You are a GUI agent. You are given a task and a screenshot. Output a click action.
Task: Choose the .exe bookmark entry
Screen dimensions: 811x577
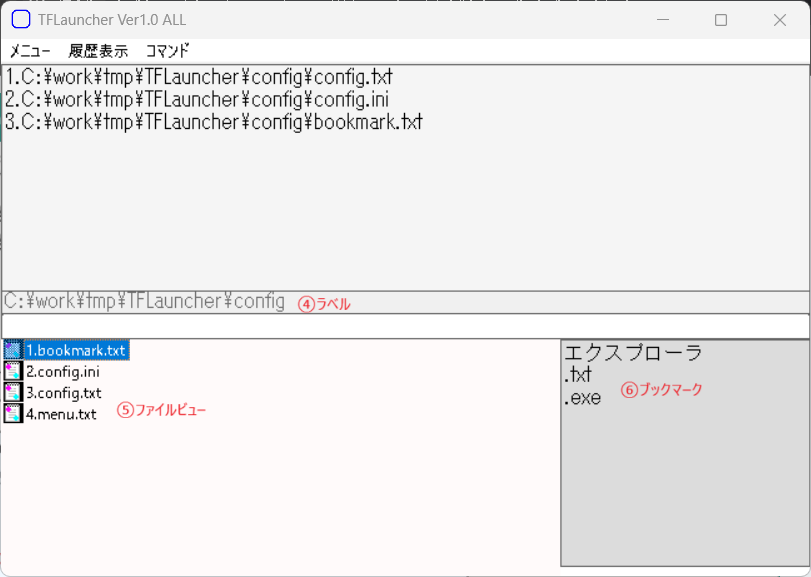(582, 398)
